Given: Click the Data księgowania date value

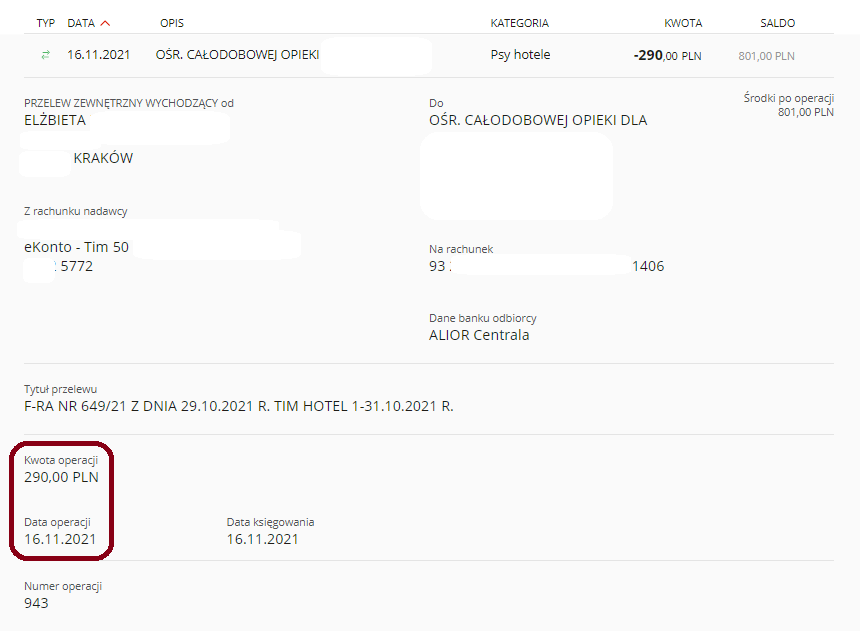Looking at the screenshot, I should (x=262, y=539).
